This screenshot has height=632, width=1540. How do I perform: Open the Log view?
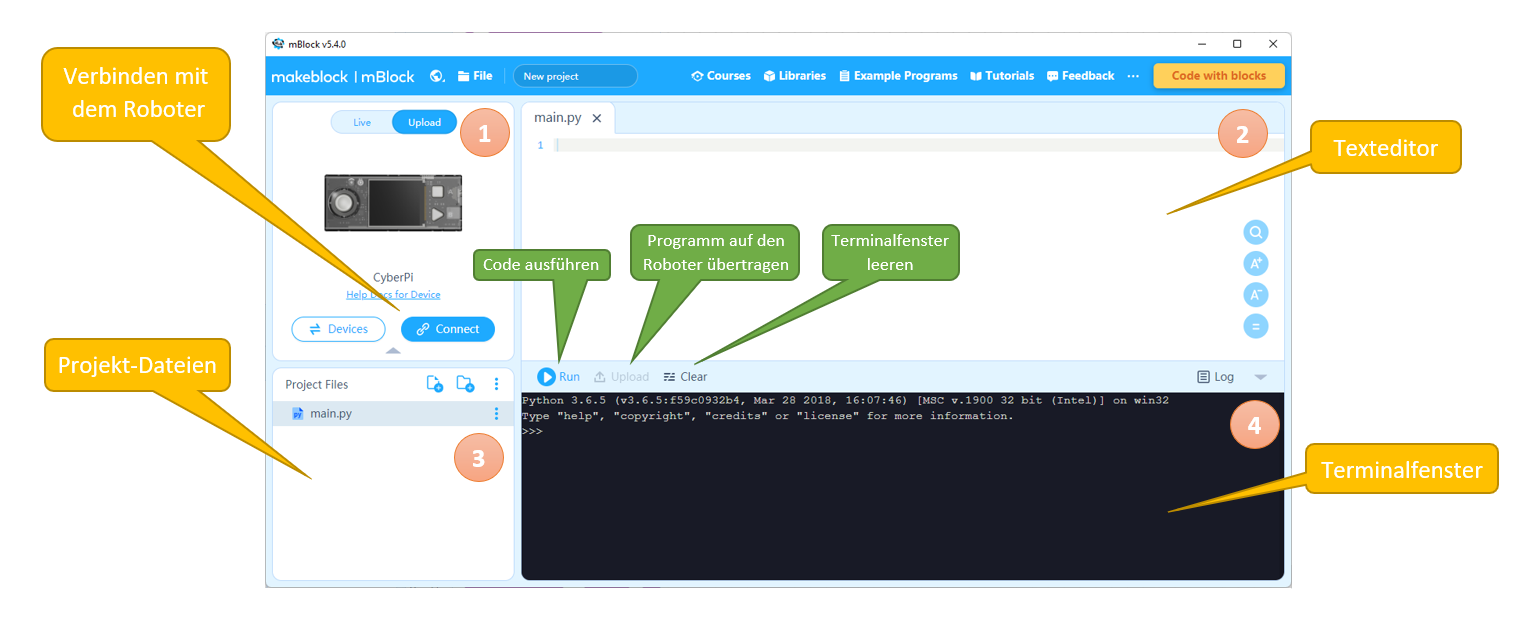[1216, 377]
